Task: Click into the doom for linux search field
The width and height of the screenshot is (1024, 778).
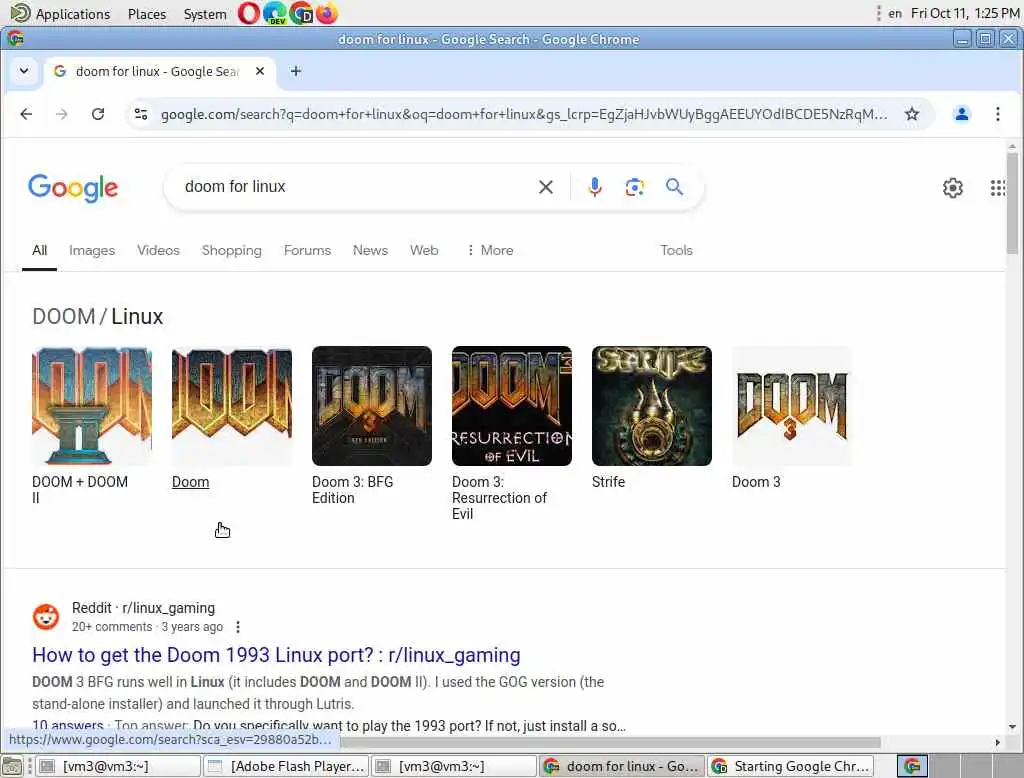Action: 353,187
